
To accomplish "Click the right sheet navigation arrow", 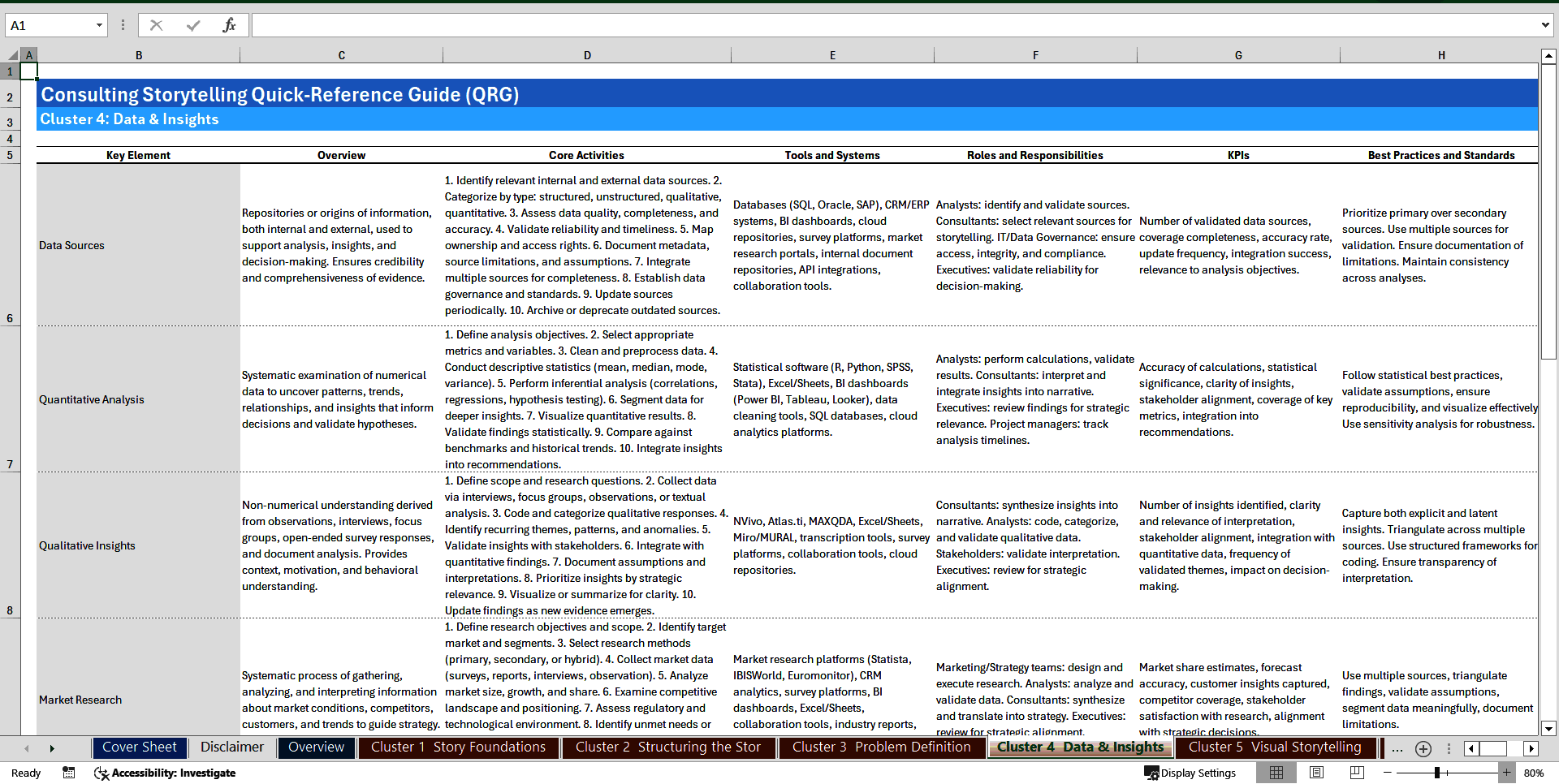I will (52, 748).
